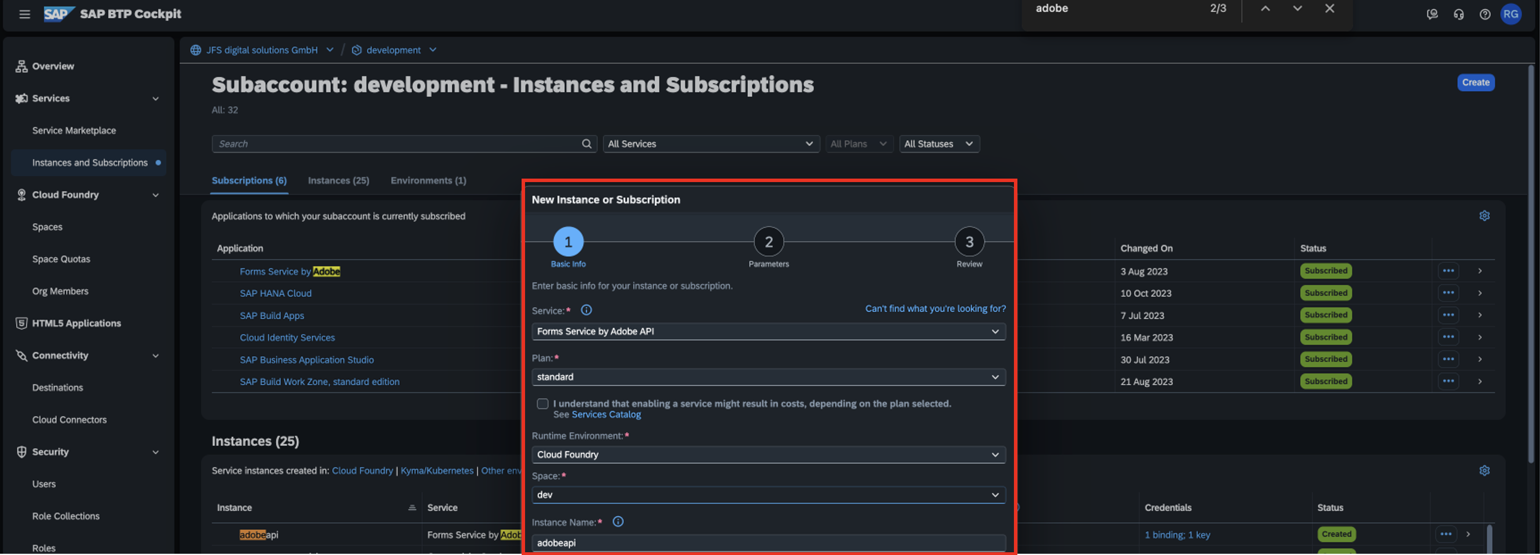Screen dimensions: 1540x555
Task: Open the hamburger navigation menu
Action: [x=24, y=14]
